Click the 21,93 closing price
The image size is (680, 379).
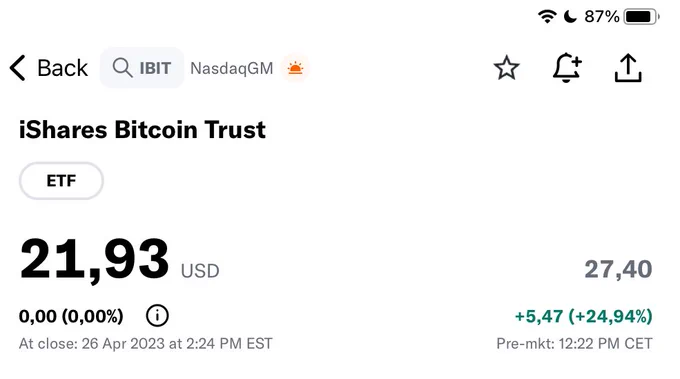pos(94,259)
